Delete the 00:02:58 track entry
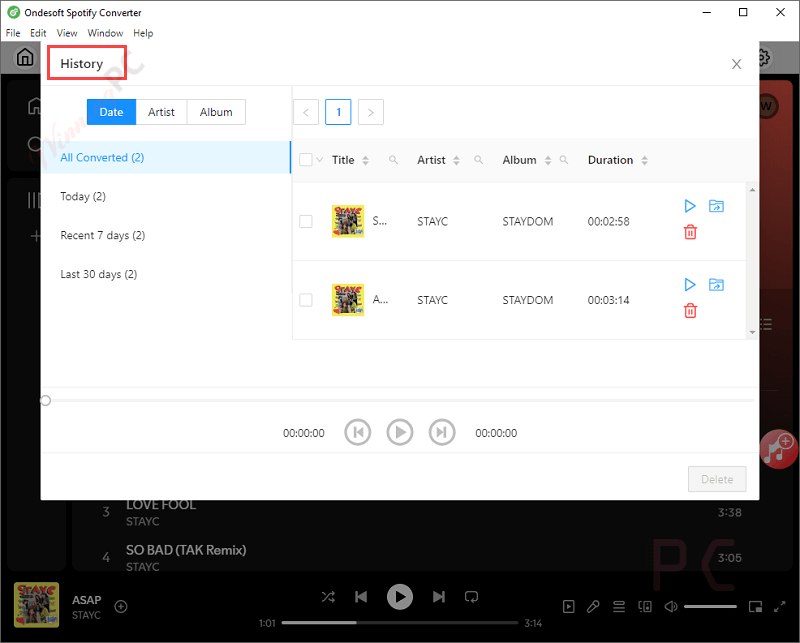 pyautogui.click(x=690, y=232)
